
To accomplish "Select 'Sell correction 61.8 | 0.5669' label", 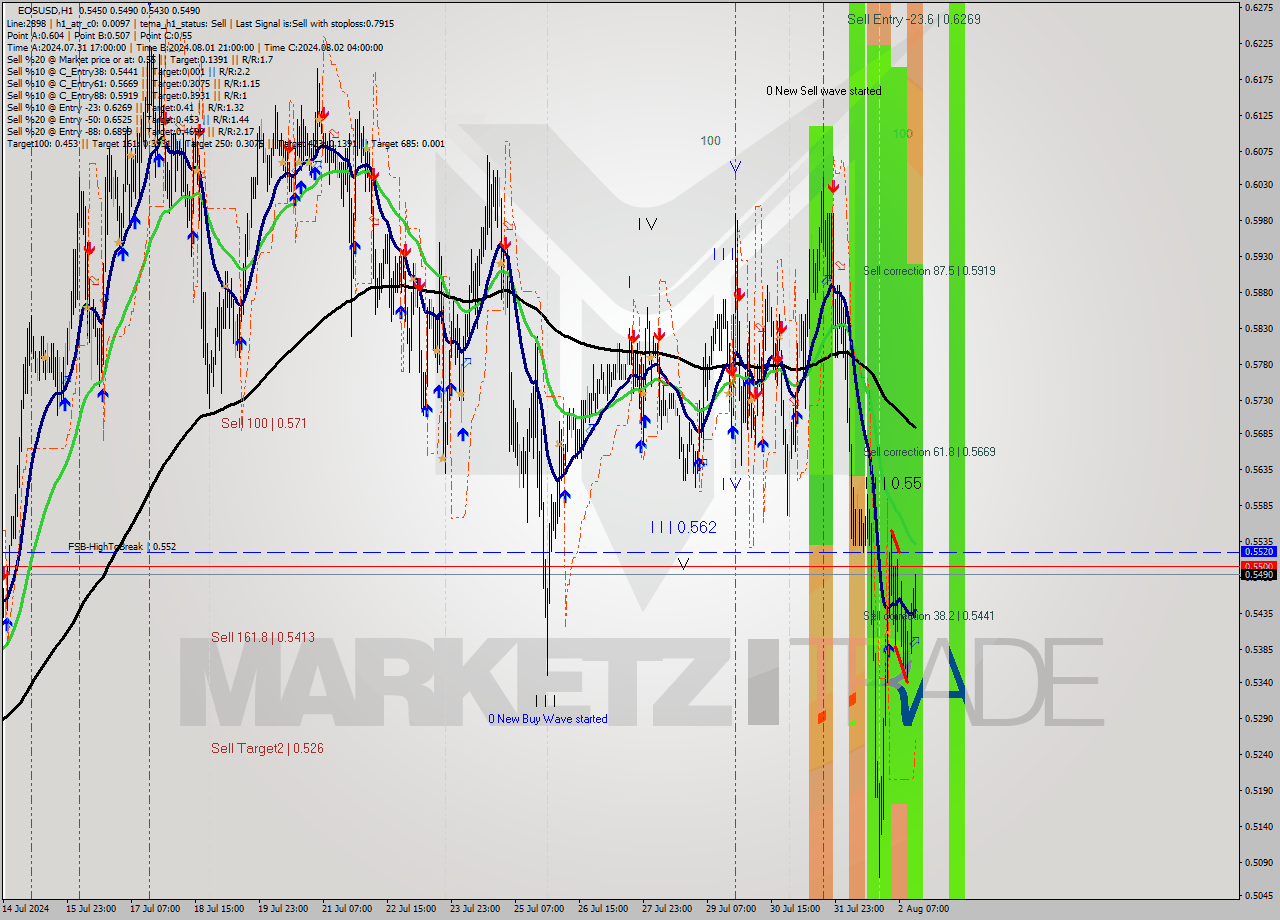I will [x=929, y=452].
